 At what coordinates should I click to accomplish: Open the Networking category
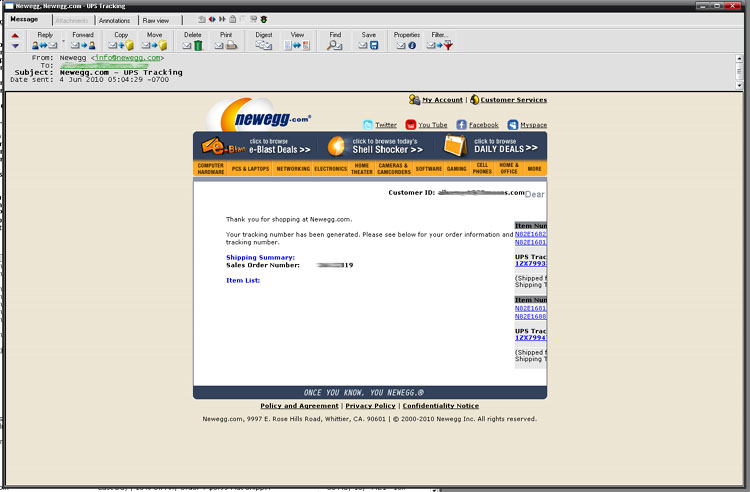293,168
